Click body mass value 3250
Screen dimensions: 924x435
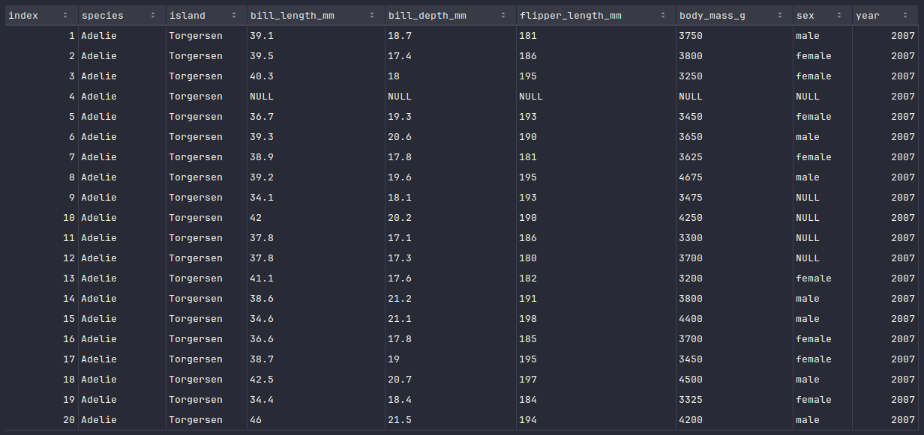(691, 76)
